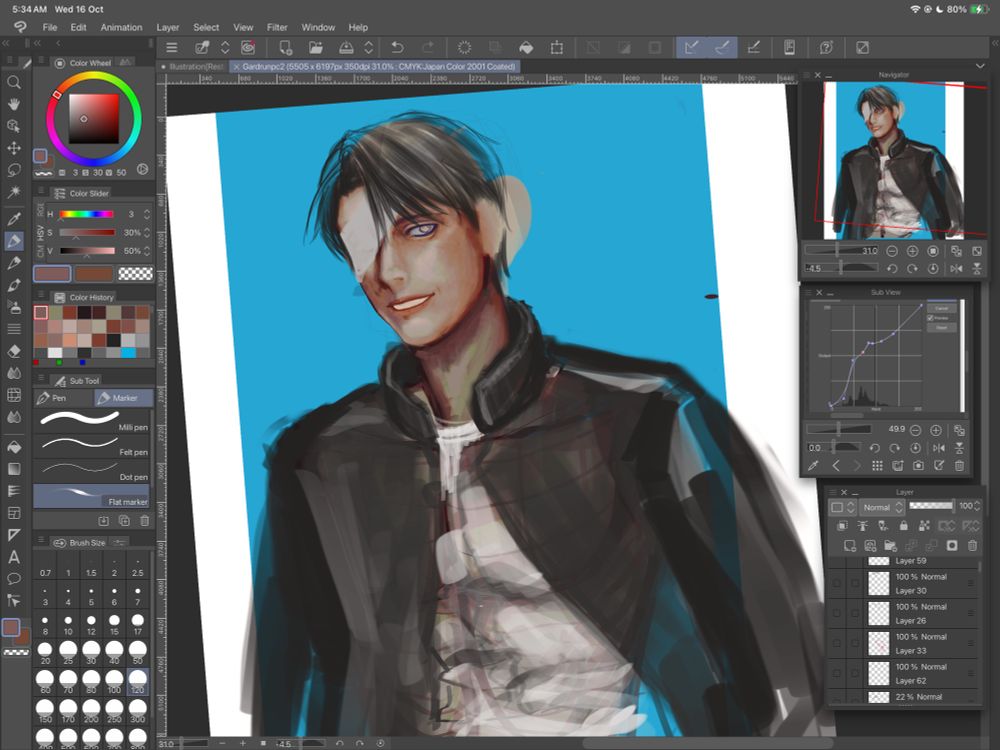Click the eyedropper icon in Sub View

pos(813,466)
